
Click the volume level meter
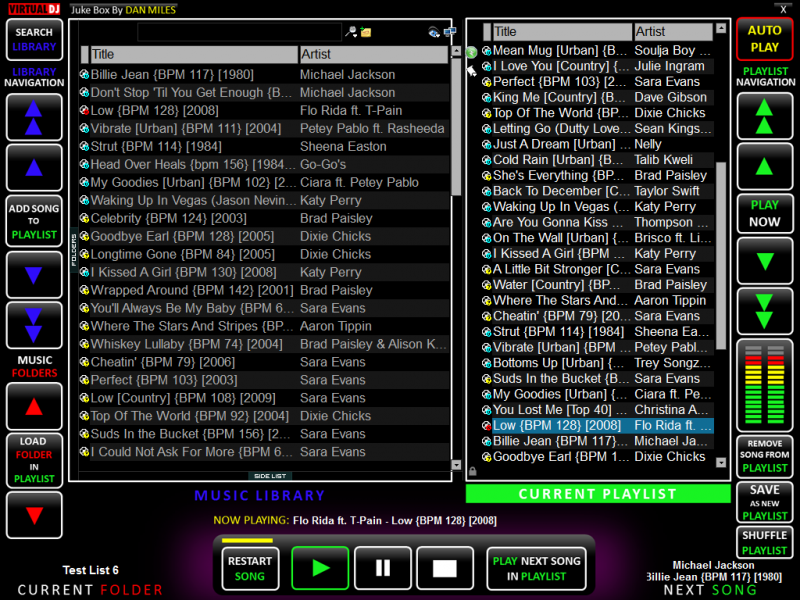point(764,385)
